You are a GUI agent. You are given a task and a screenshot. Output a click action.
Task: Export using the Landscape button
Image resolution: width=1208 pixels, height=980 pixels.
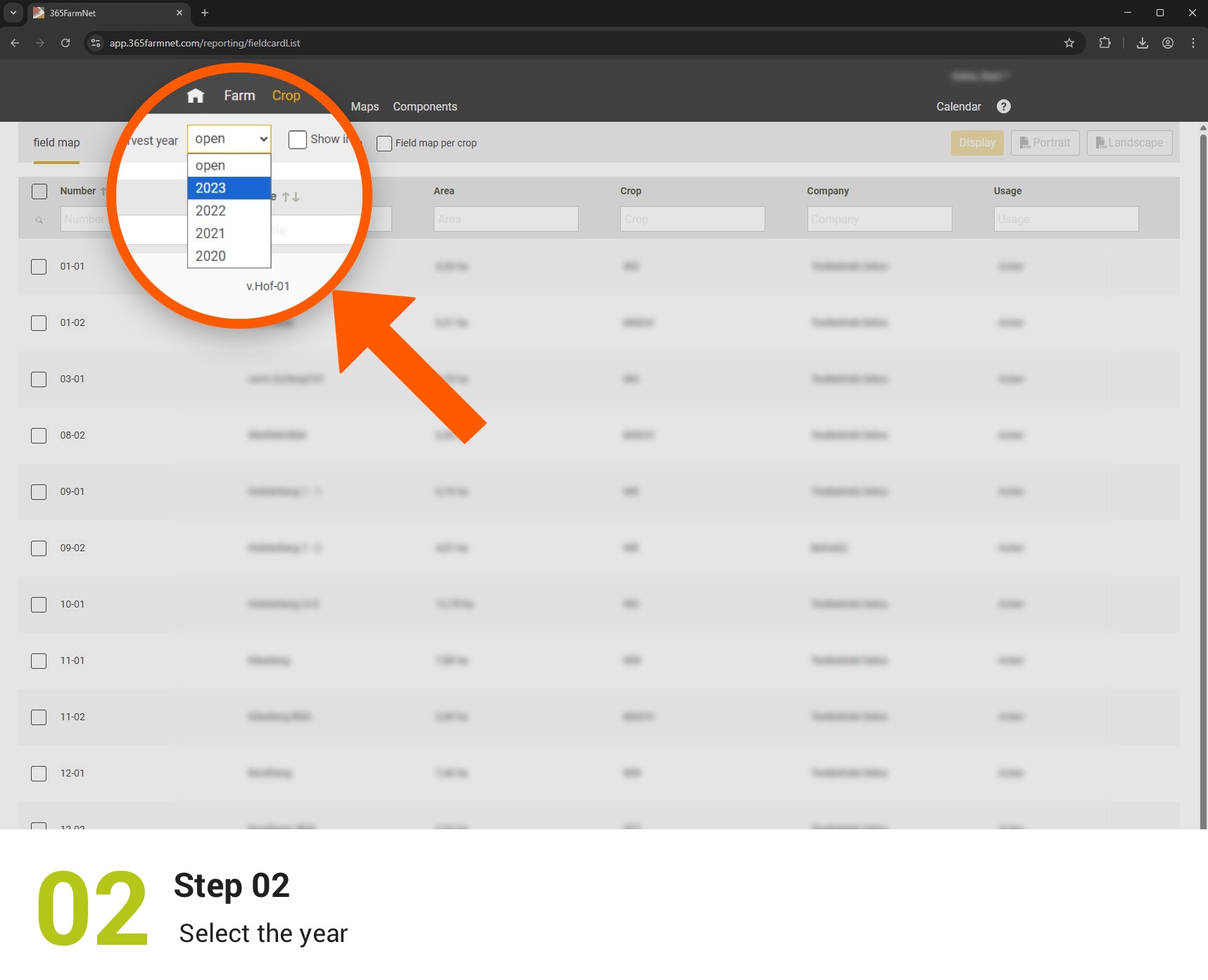(x=1129, y=143)
